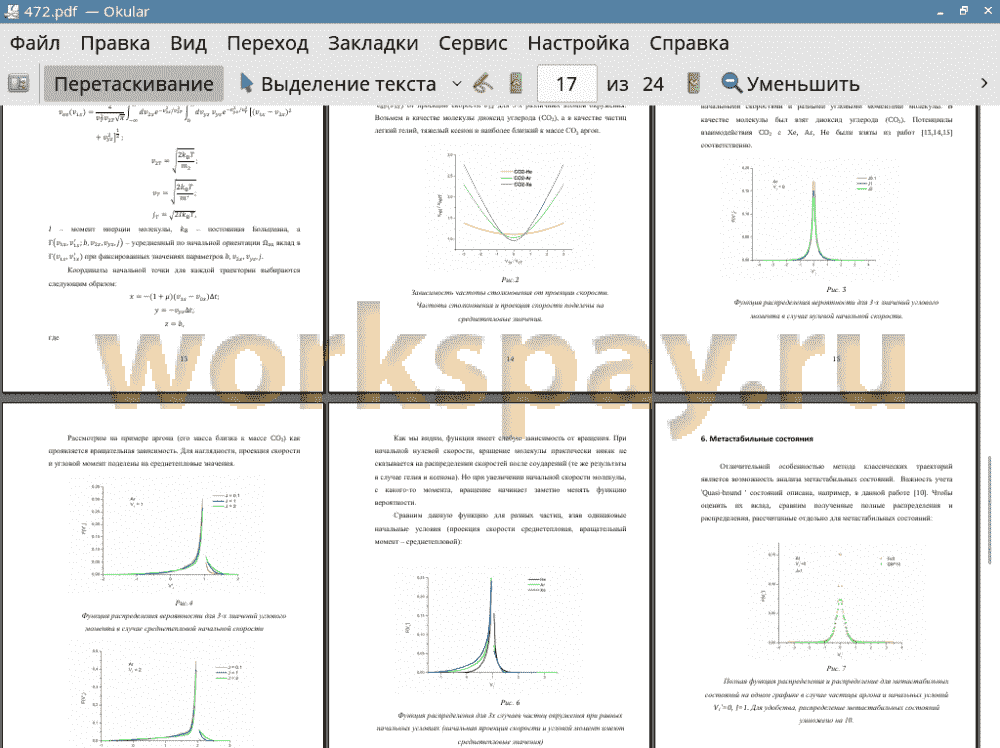Go to previous page using the up-arrow page icon
The width and height of the screenshot is (1000, 748).
tap(516, 84)
